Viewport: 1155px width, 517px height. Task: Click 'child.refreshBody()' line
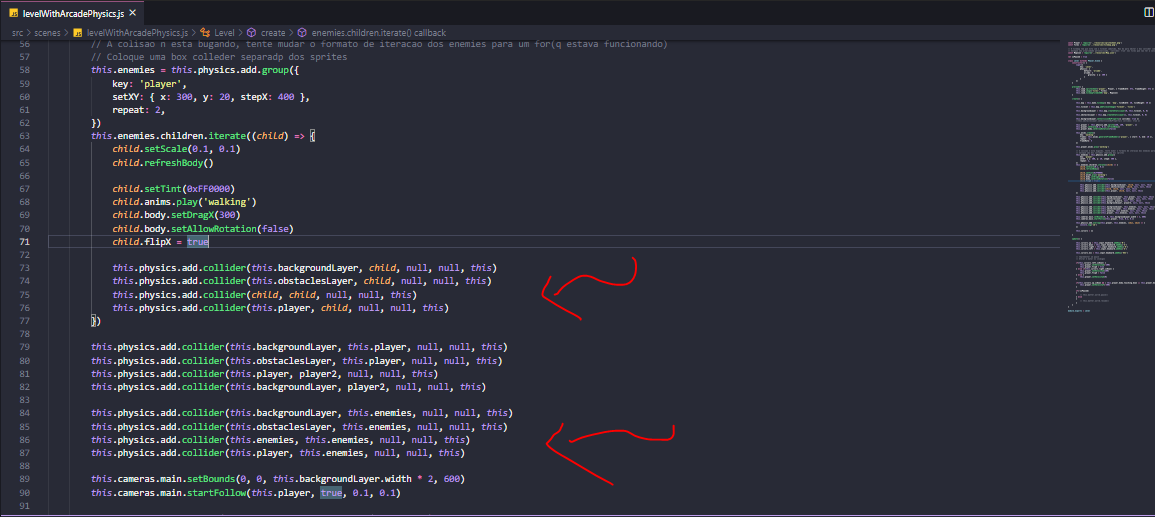[x=162, y=163]
